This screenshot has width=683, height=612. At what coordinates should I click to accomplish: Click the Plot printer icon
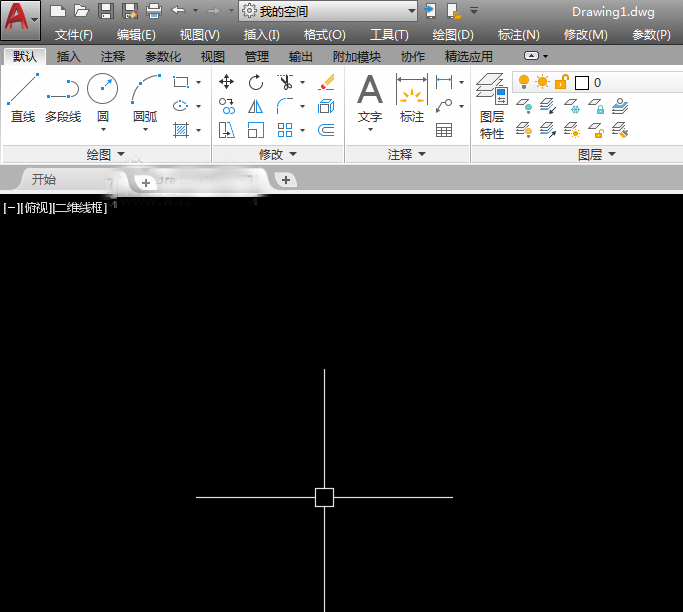point(153,11)
